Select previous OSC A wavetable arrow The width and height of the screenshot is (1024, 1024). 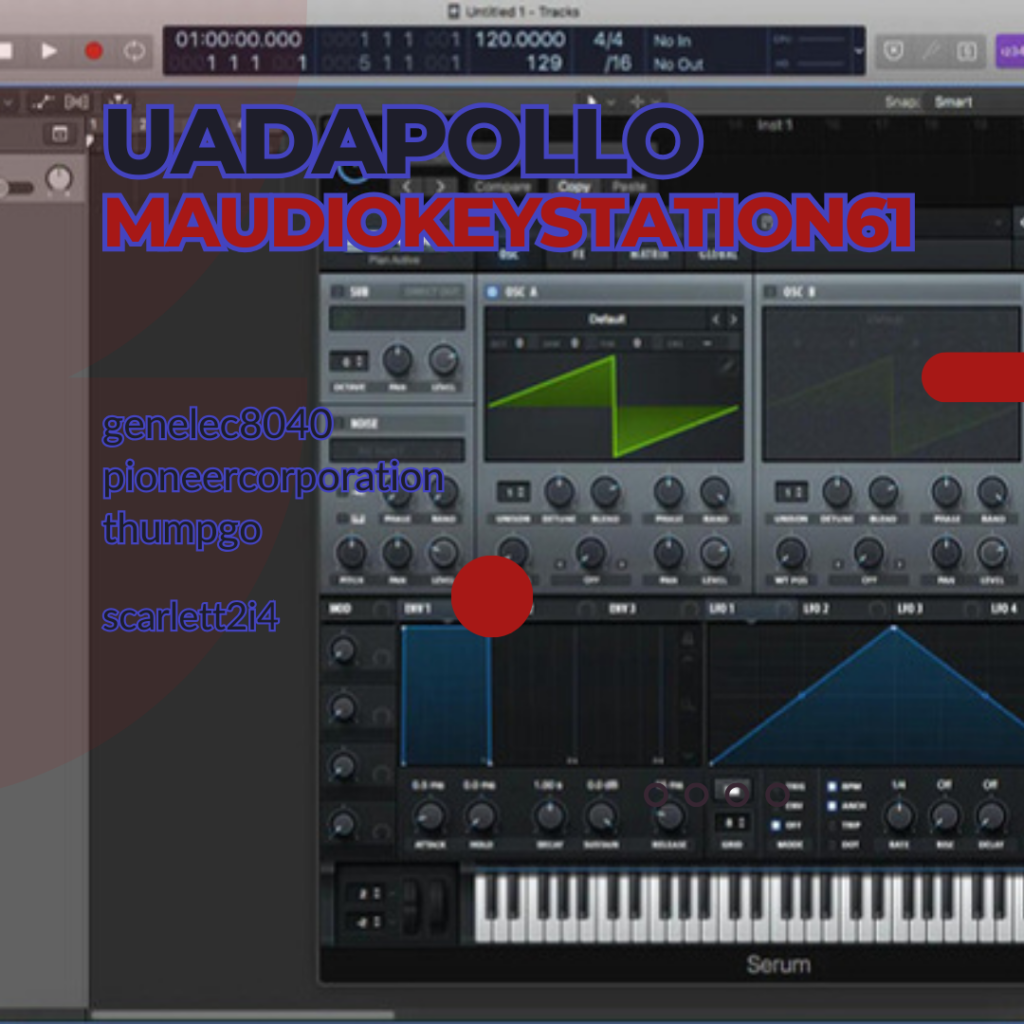pyautogui.click(x=716, y=319)
